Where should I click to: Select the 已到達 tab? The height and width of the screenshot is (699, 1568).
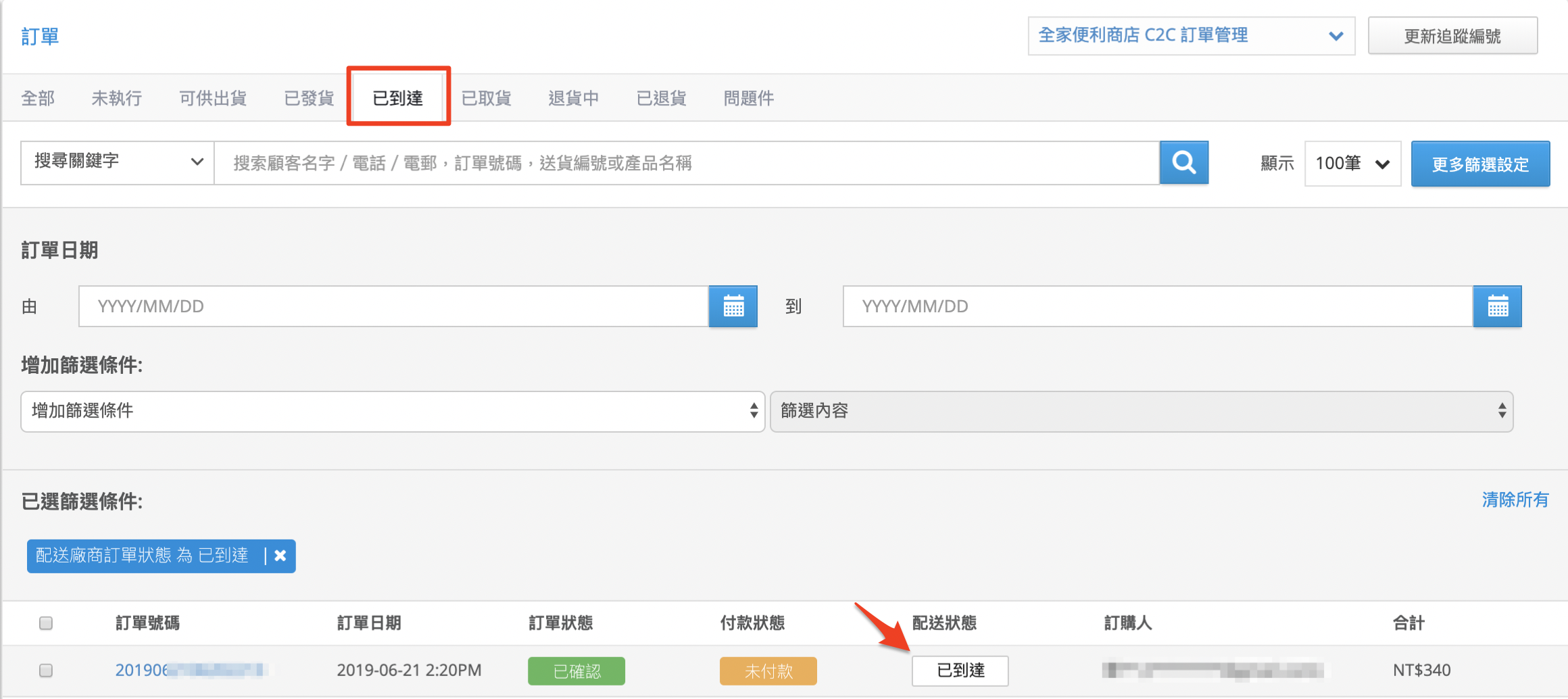tap(398, 98)
